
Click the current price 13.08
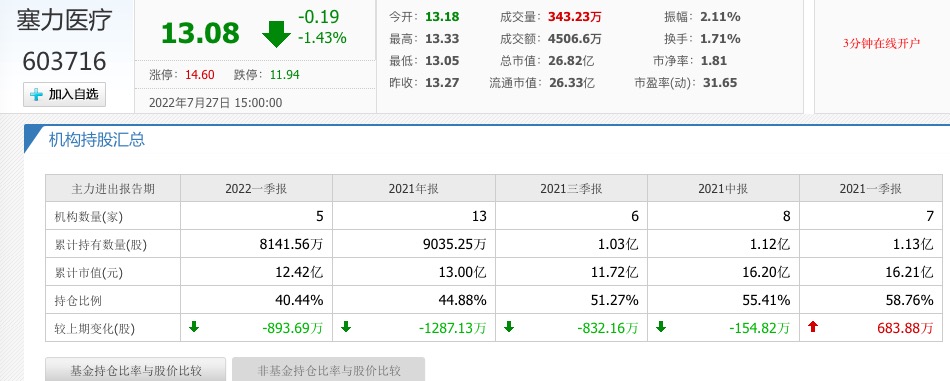(201, 33)
